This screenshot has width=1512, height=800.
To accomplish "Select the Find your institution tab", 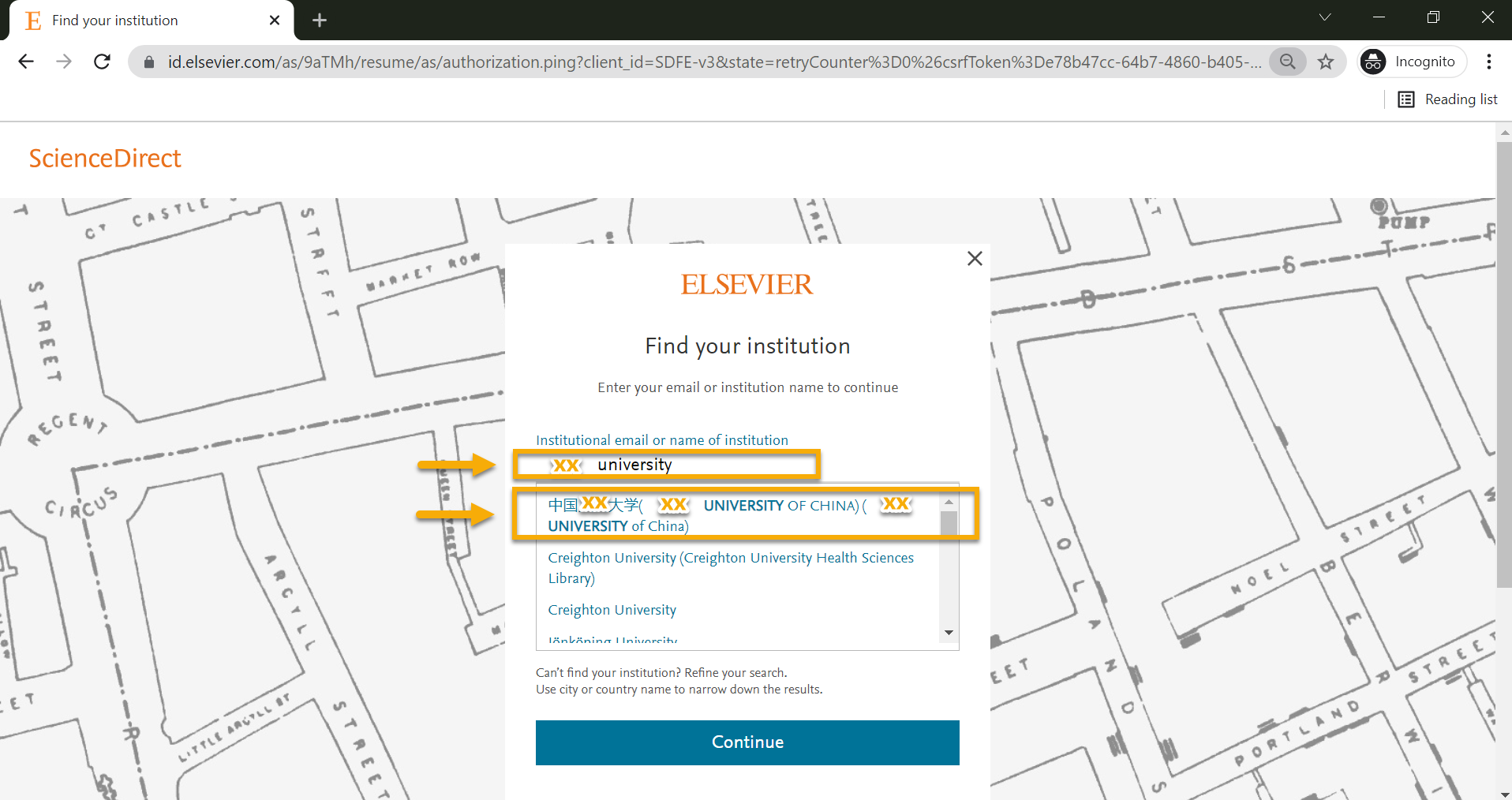I will tap(152, 21).
